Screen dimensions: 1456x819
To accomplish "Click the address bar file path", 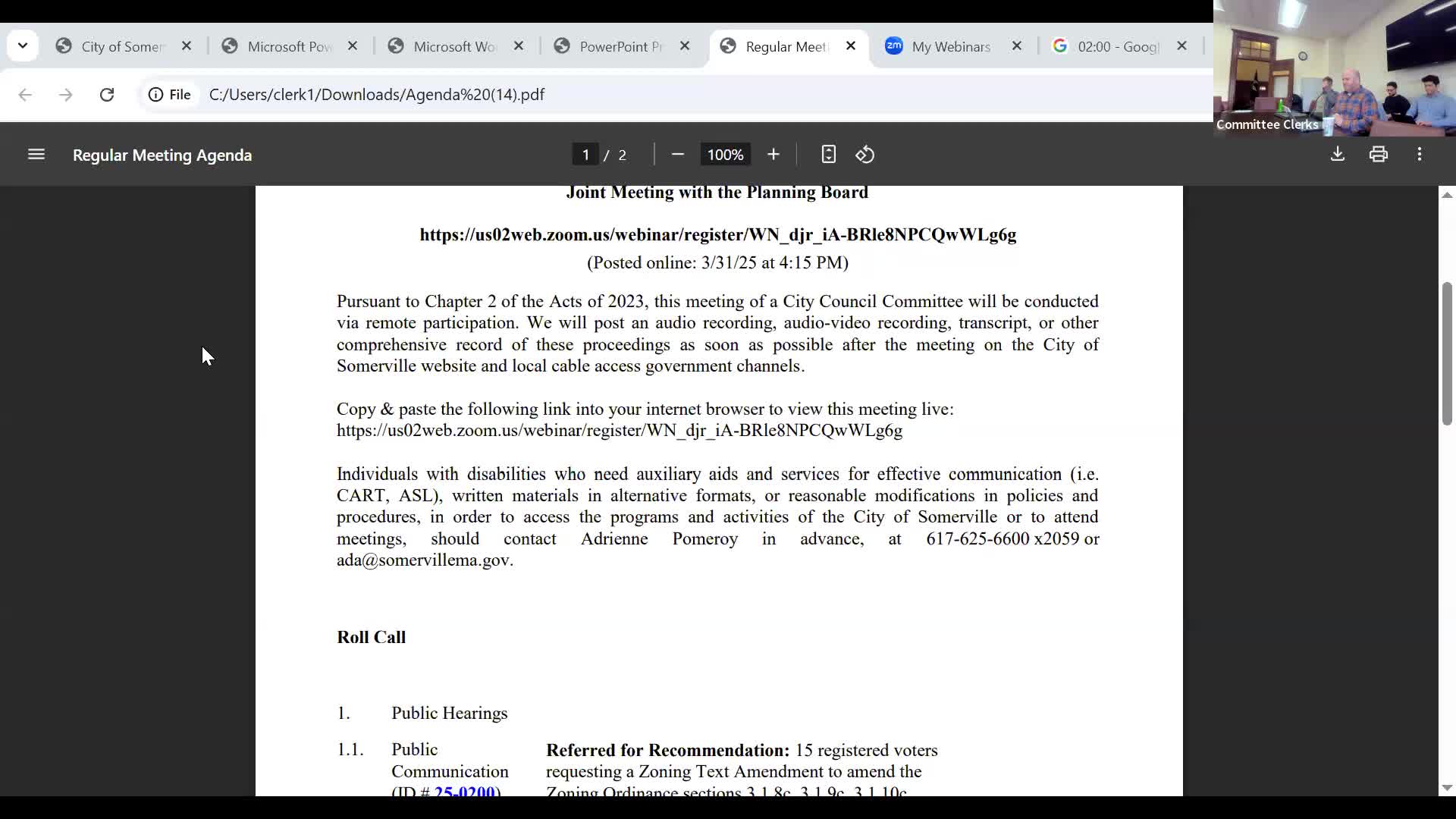I will [377, 95].
